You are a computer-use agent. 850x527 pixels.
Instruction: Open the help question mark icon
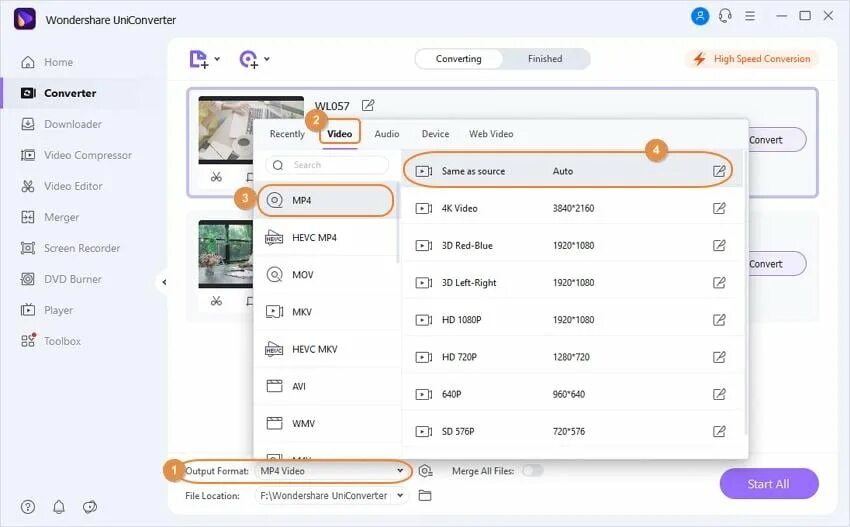[x=28, y=507]
